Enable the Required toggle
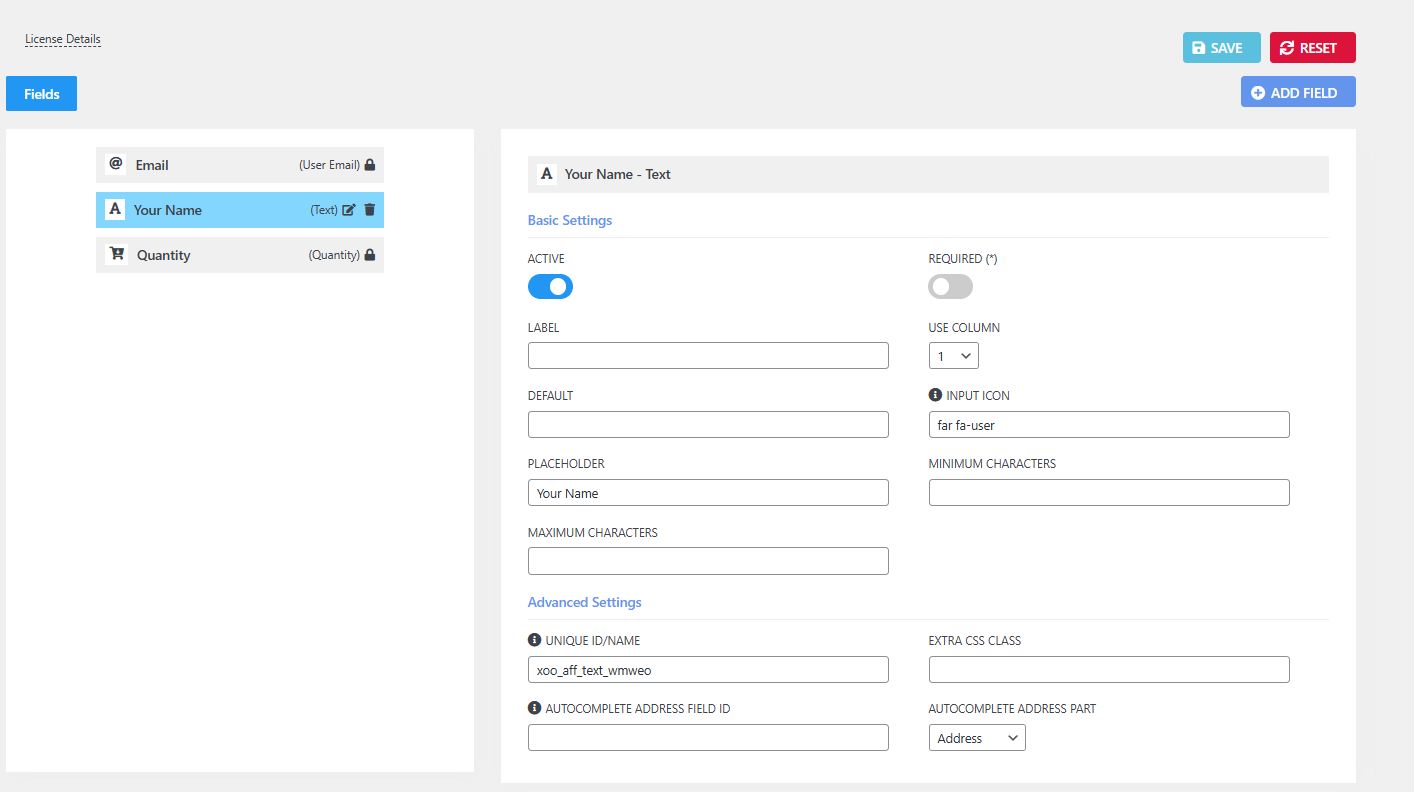The image size is (1414, 792). point(950,287)
